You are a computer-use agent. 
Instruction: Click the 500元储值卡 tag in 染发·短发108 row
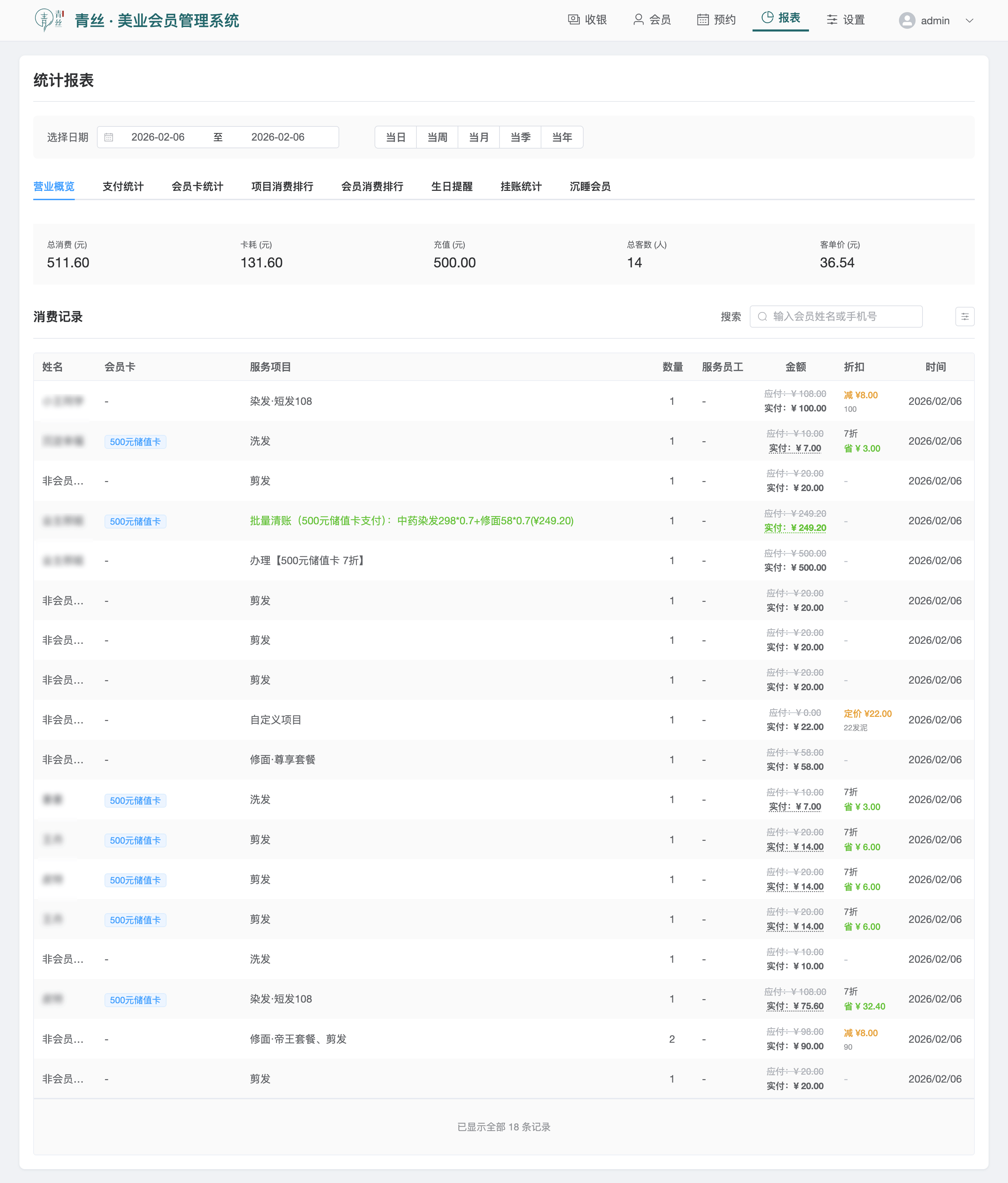point(135,1000)
